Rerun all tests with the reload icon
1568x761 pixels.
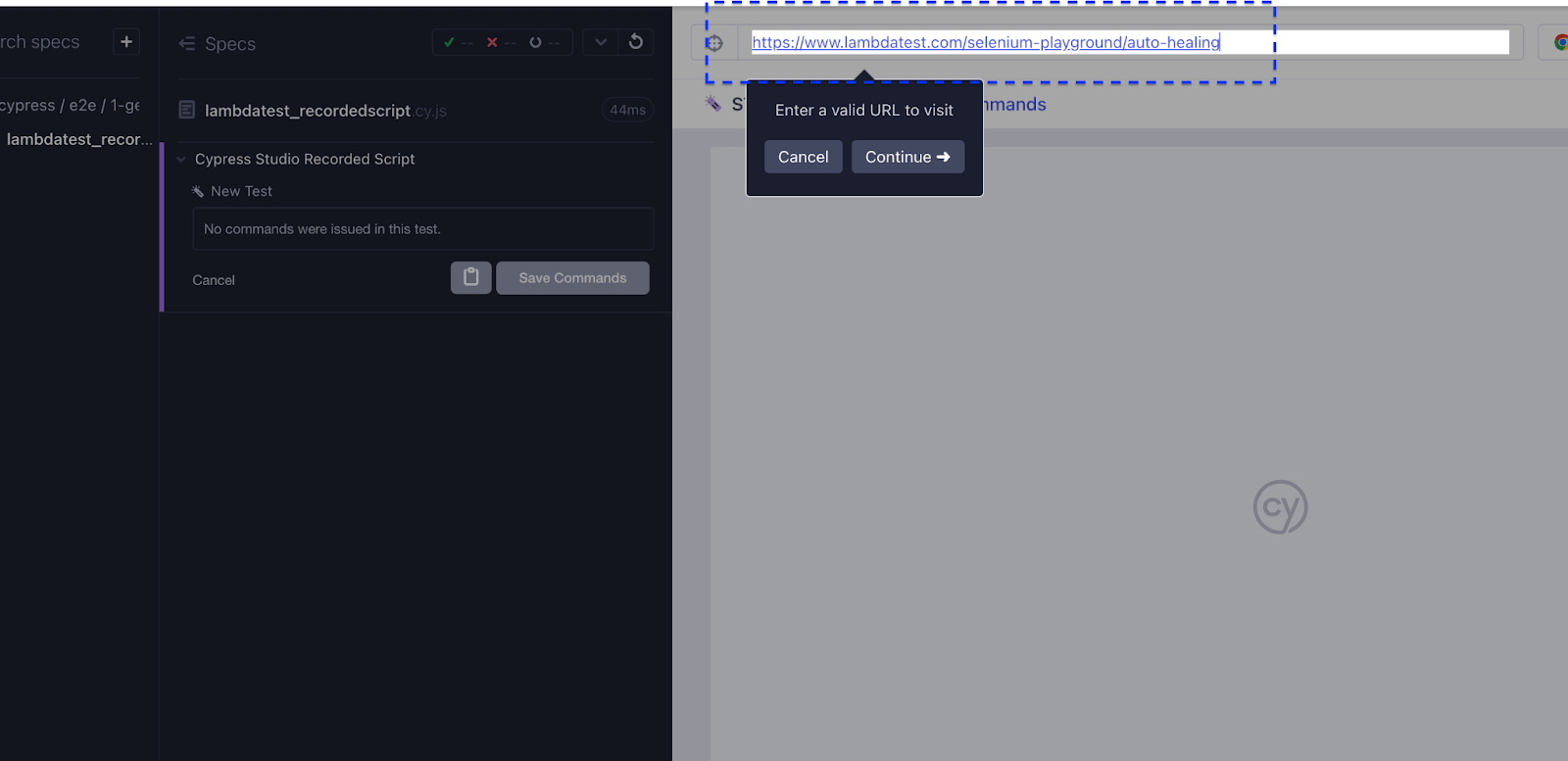point(636,42)
